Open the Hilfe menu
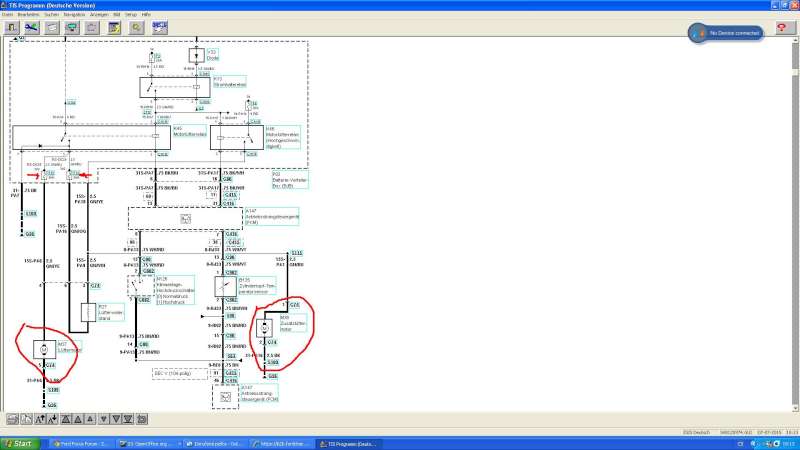 pyautogui.click(x=146, y=15)
